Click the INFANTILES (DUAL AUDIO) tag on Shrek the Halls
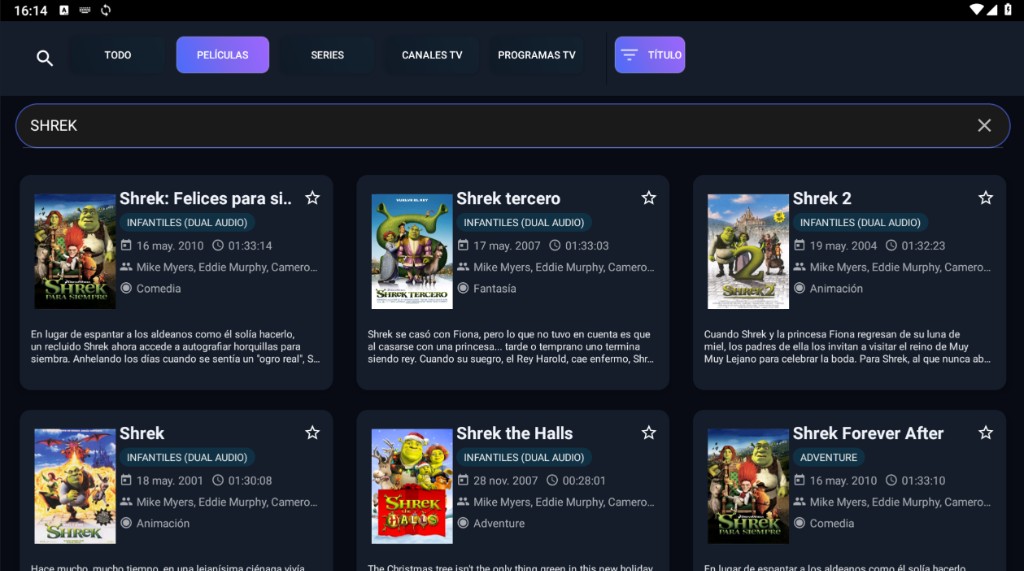 pos(524,457)
